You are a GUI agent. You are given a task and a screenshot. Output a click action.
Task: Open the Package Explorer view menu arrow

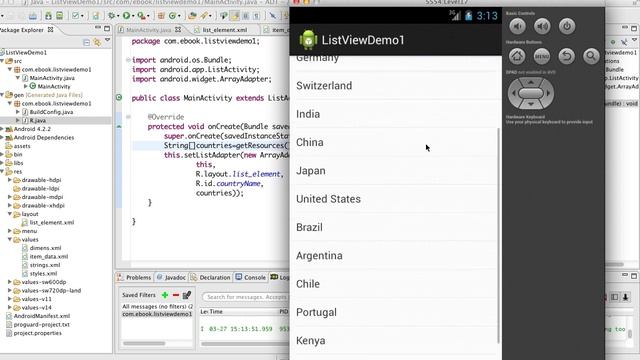[107, 40]
